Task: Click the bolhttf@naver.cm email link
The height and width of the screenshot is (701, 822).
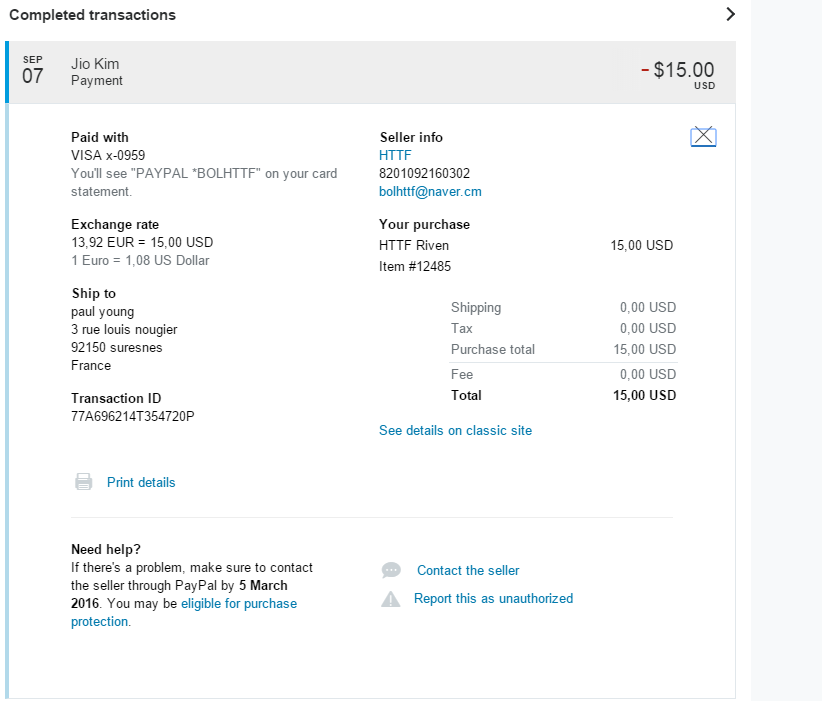Action: [430, 191]
